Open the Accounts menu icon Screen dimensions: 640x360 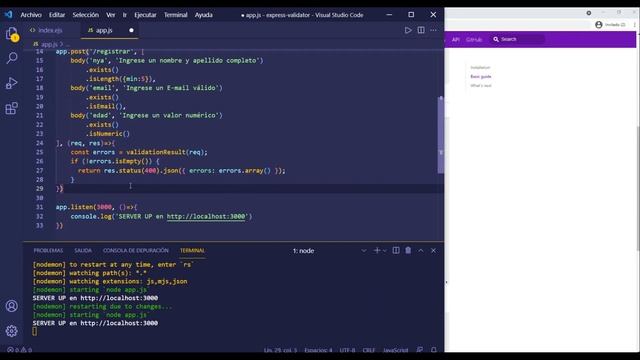11,306
